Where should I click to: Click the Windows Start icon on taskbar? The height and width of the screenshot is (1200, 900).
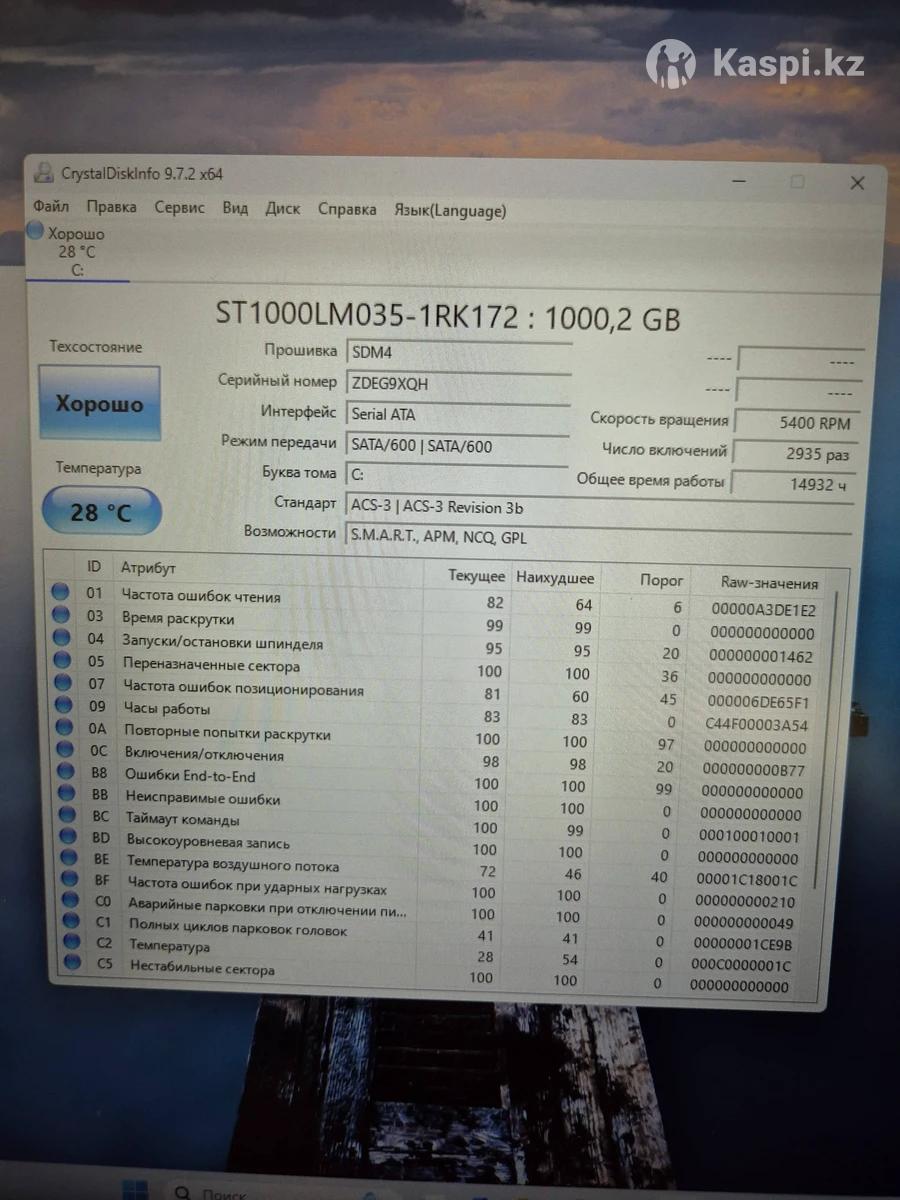pyautogui.click(x=135, y=1190)
